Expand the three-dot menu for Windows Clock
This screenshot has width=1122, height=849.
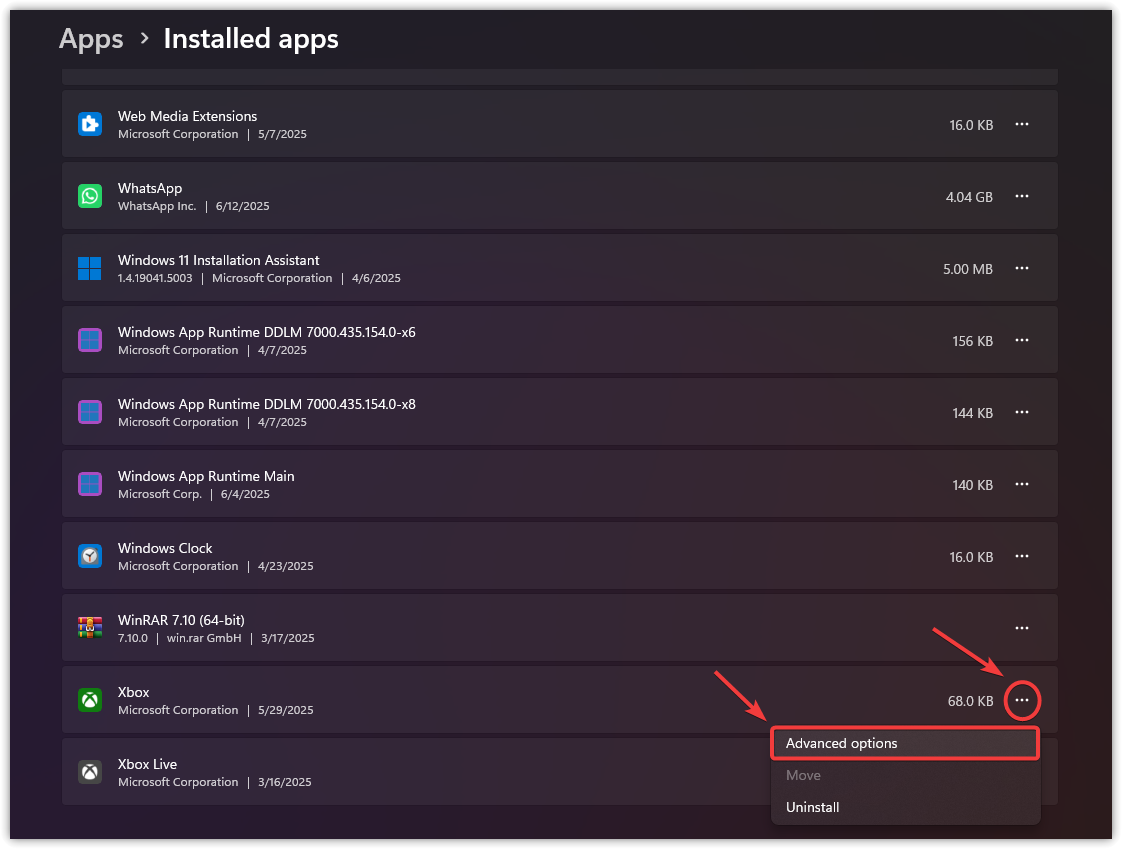point(1021,556)
